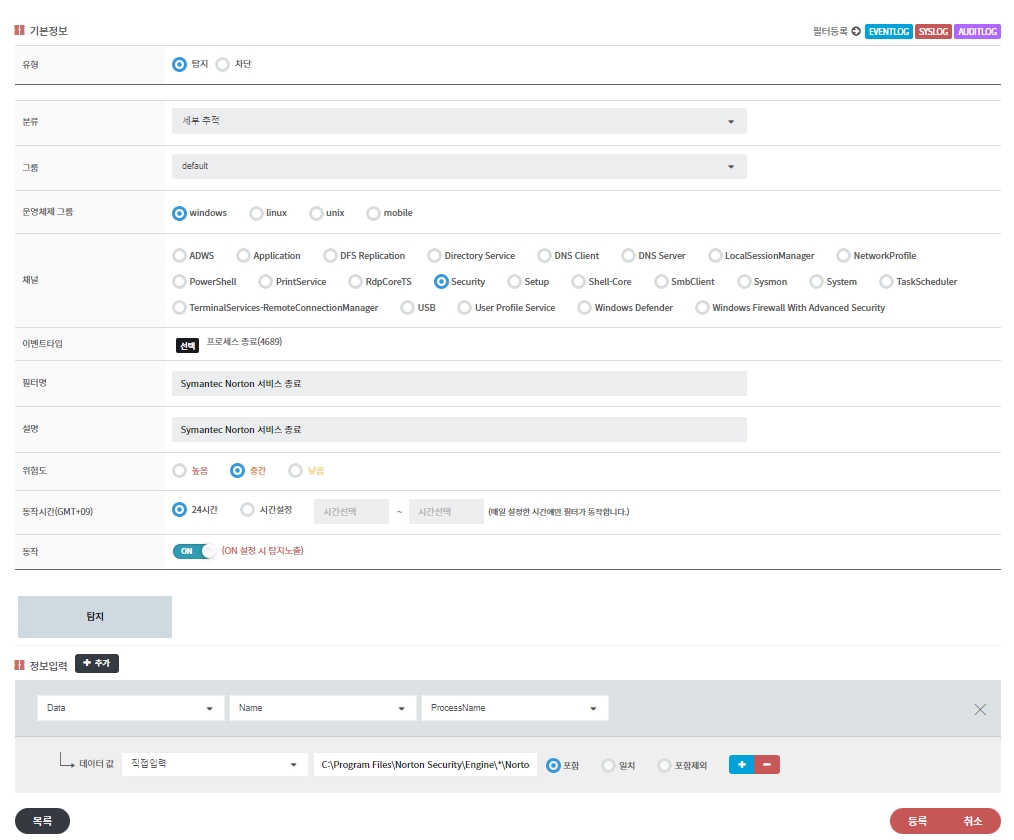Image resolution: width=1014 pixels, height=840 pixels.
Task: Click the 목록 list button
Action: pos(42,821)
